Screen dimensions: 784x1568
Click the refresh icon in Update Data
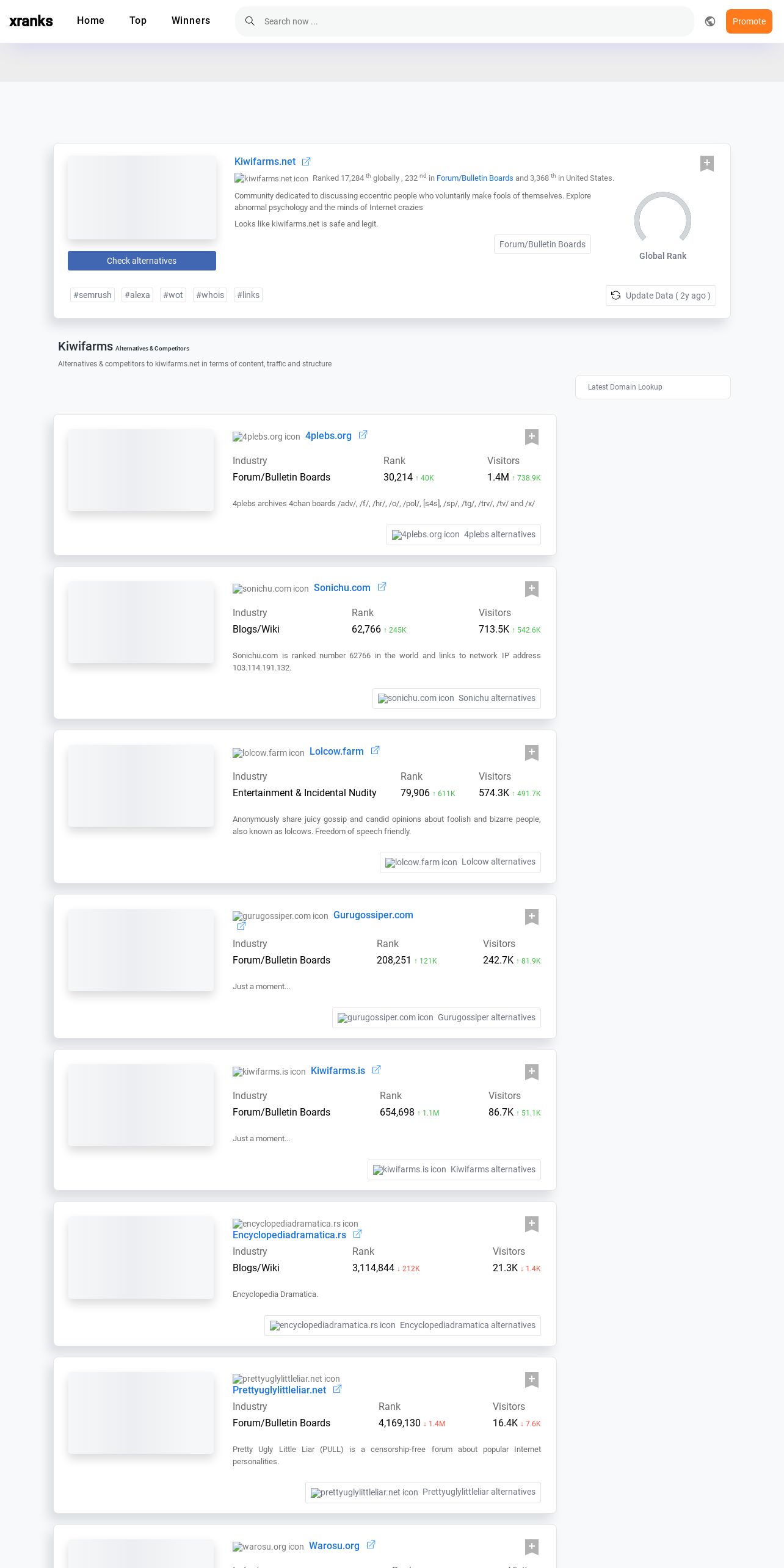click(616, 296)
